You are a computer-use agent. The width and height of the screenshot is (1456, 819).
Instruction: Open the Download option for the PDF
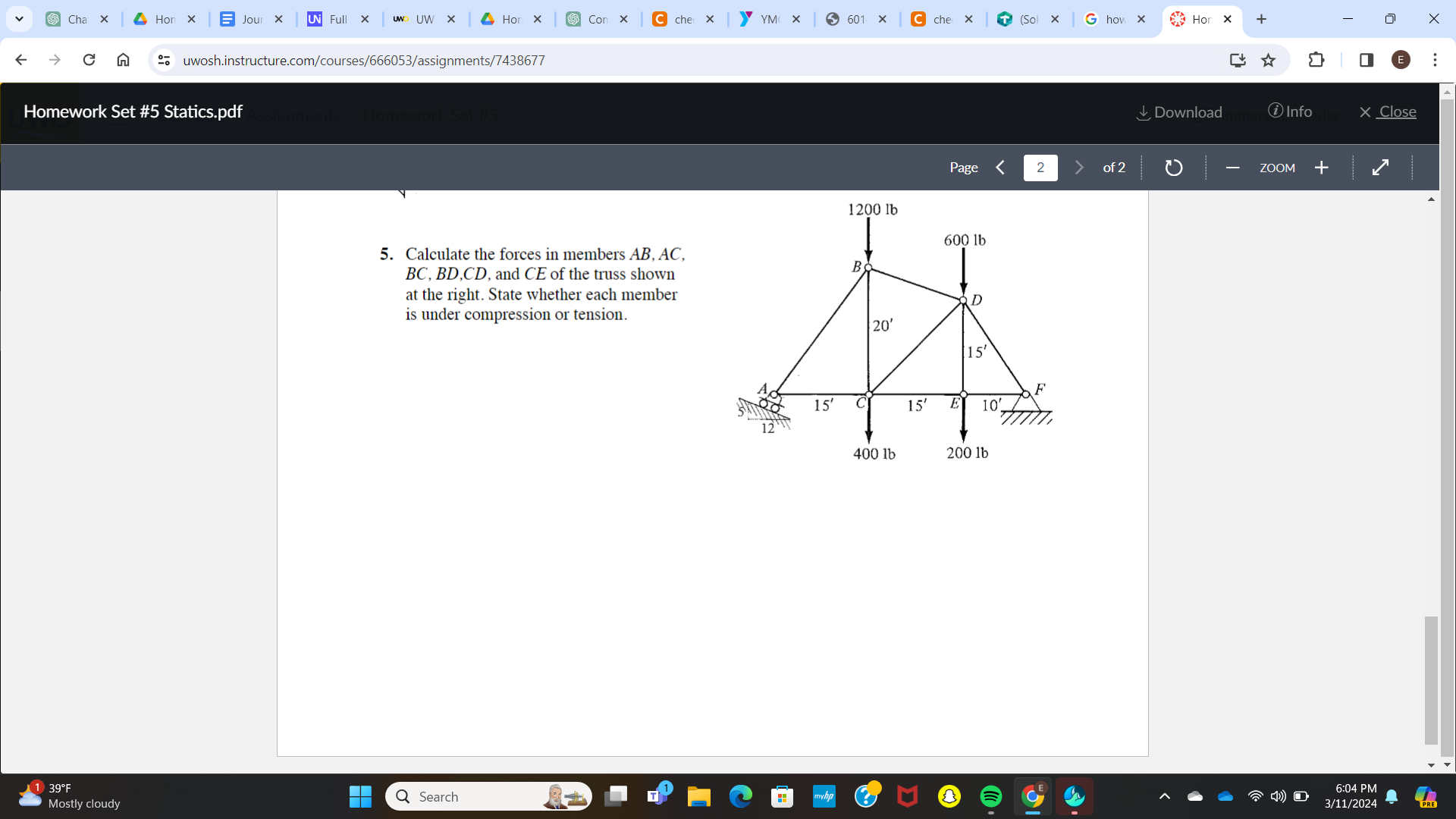point(1178,111)
